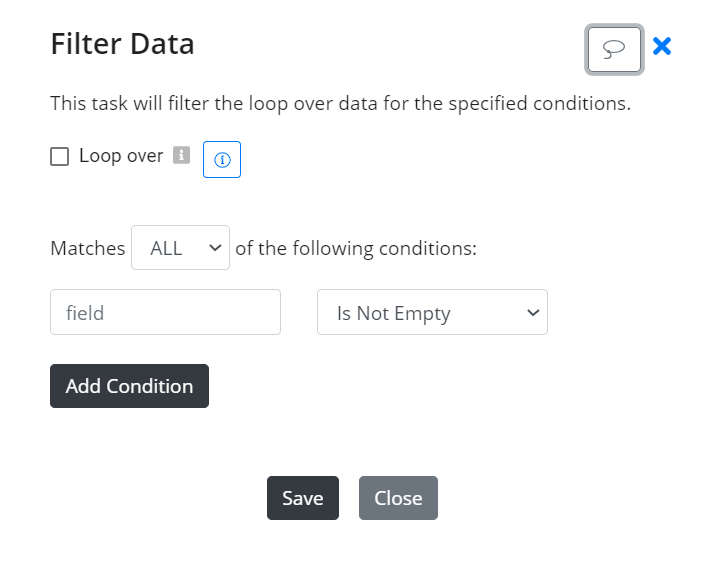Click the chevron arrow on the ALL selector
The image size is (708, 574).
(x=215, y=247)
